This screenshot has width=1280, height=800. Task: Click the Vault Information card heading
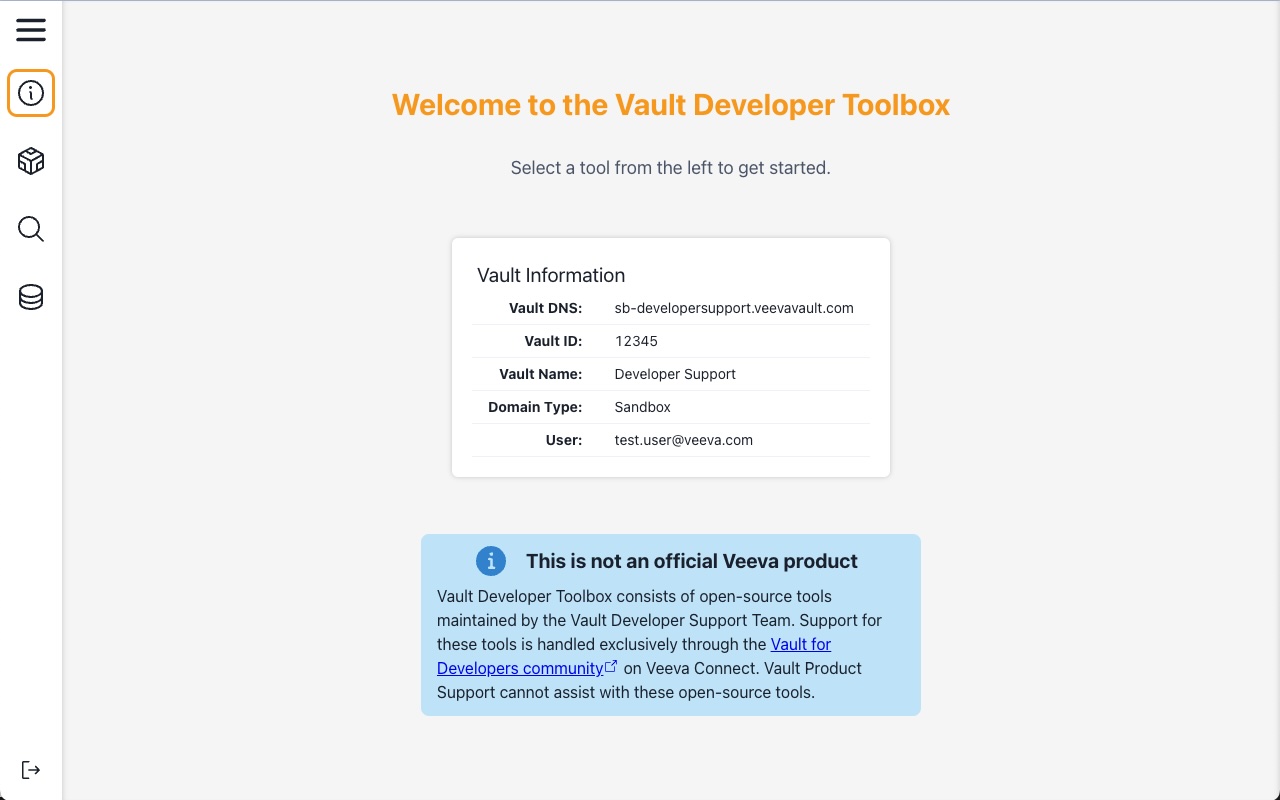click(x=551, y=275)
